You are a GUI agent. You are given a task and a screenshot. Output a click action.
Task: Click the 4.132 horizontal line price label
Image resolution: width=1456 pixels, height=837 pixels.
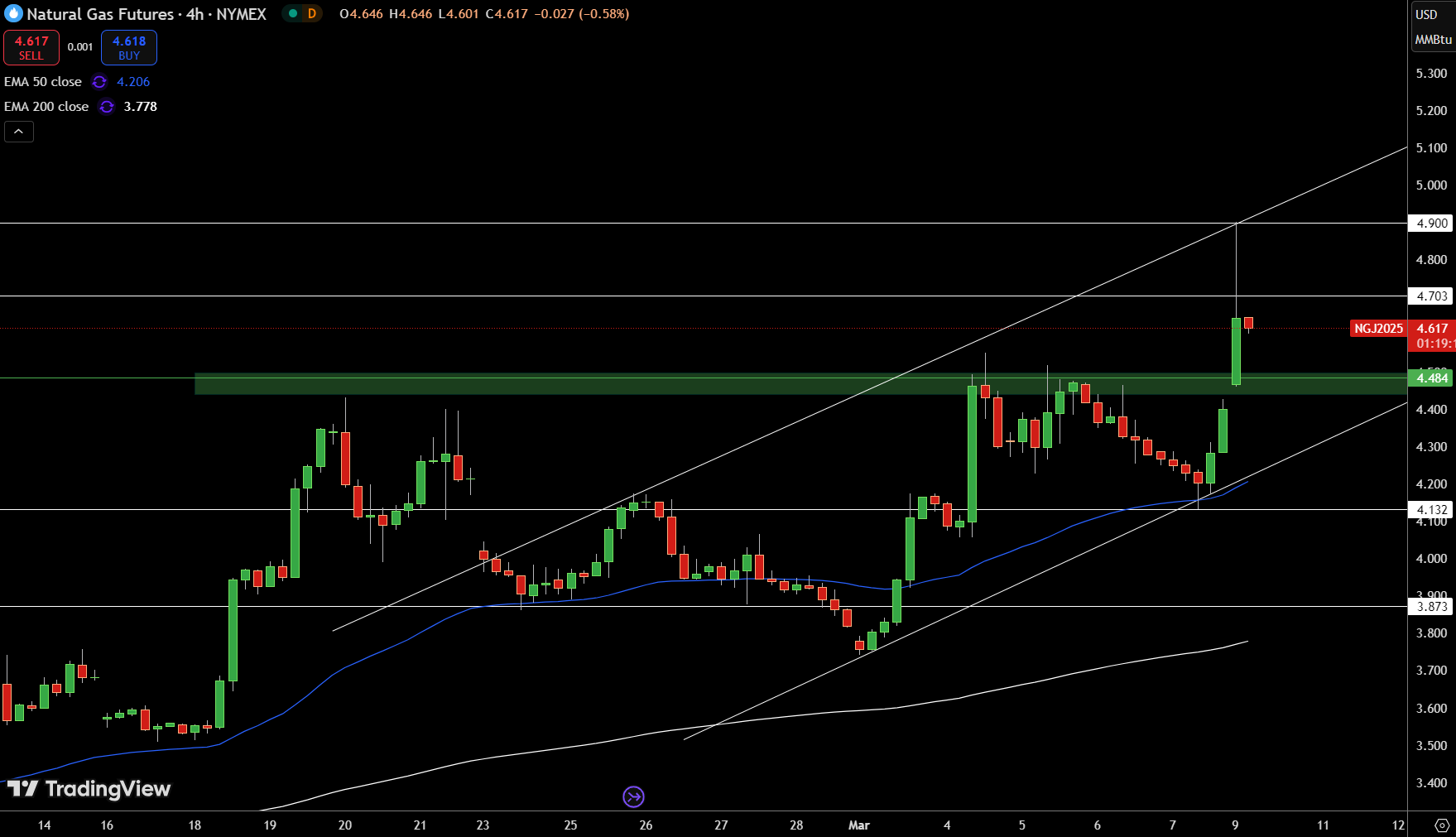(1432, 510)
